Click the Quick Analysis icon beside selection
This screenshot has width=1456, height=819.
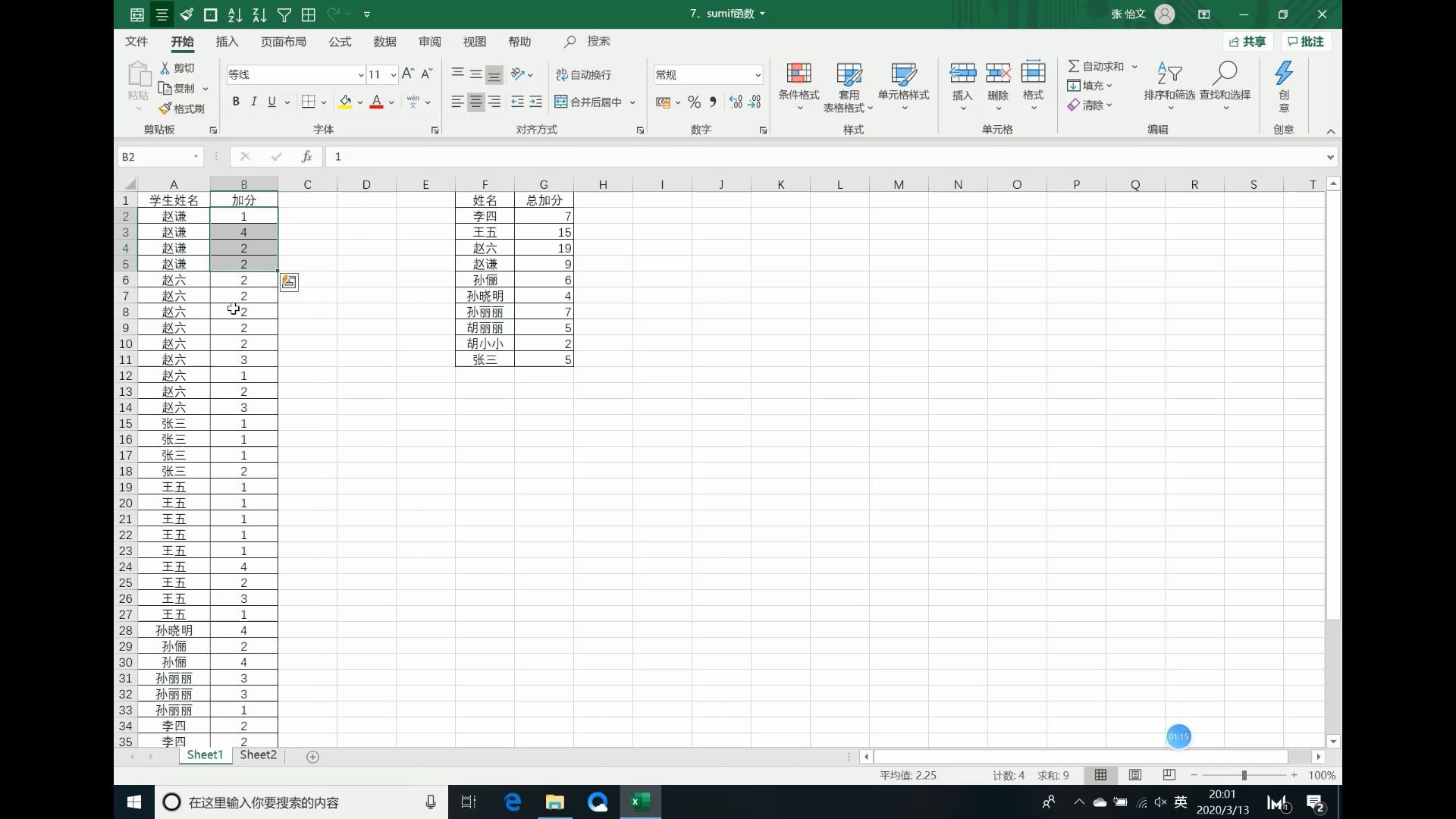tap(289, 282)
